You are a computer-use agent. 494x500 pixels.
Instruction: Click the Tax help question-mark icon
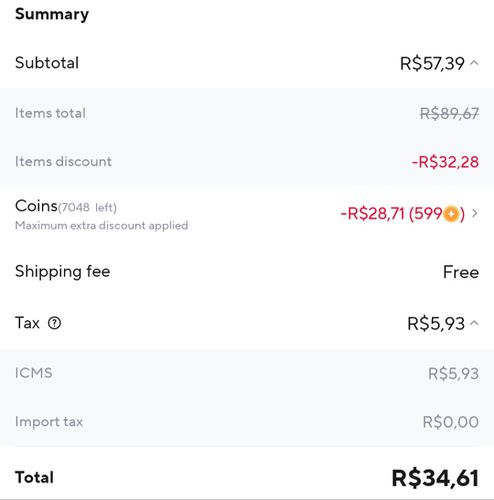point(54,323)
